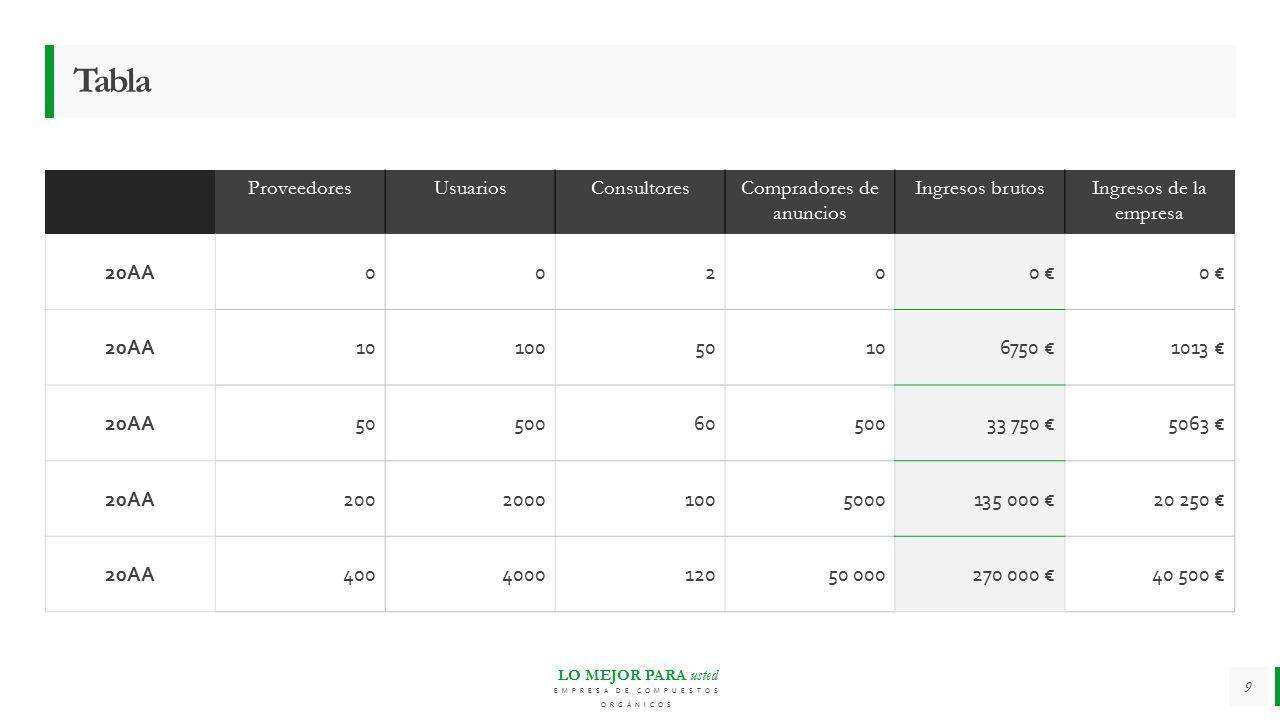Select the '20 250 €' cell

pyautogui.click(x=1150, y=498)
